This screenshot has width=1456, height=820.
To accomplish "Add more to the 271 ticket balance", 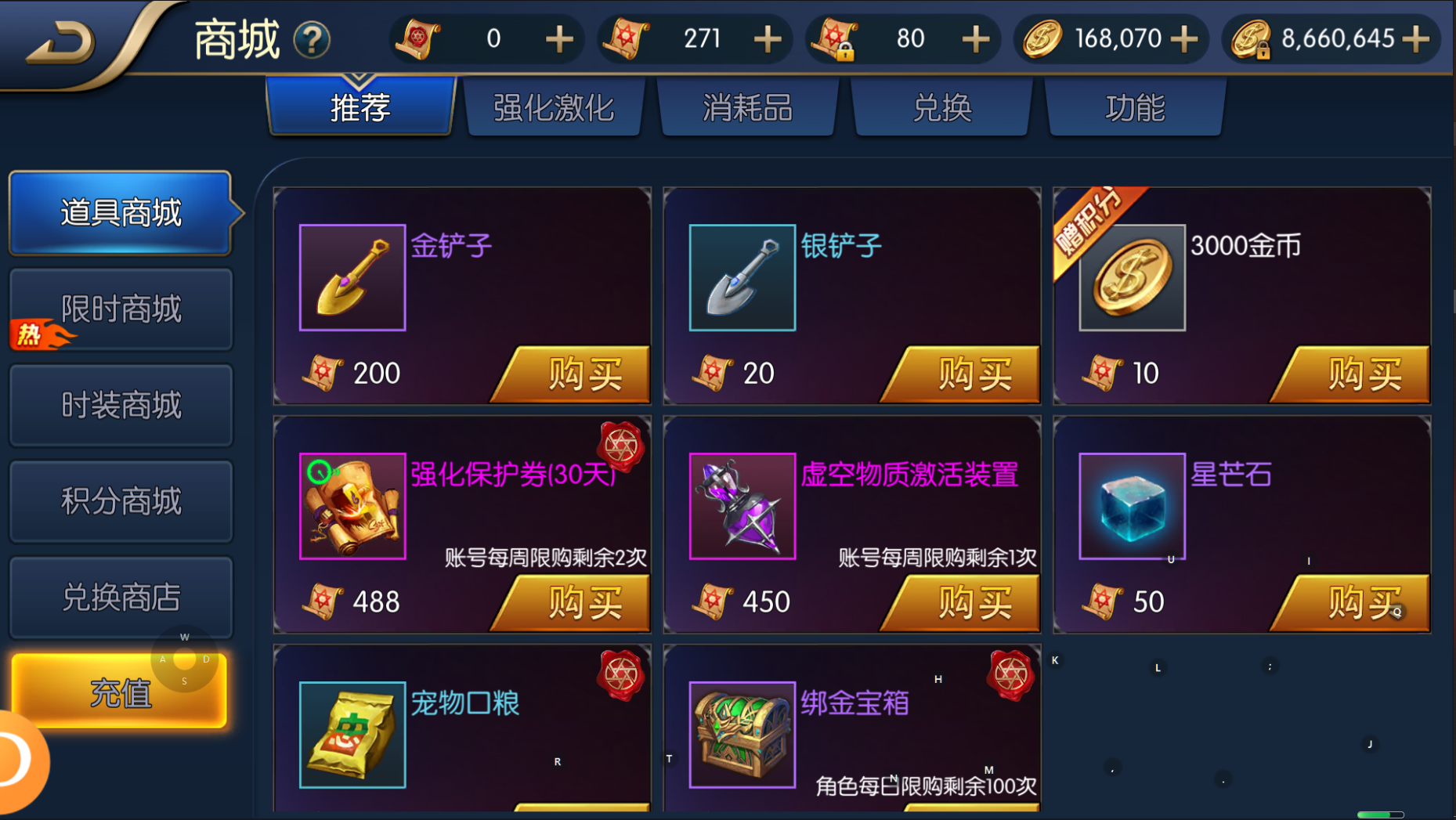I will (x=767, y=38).
